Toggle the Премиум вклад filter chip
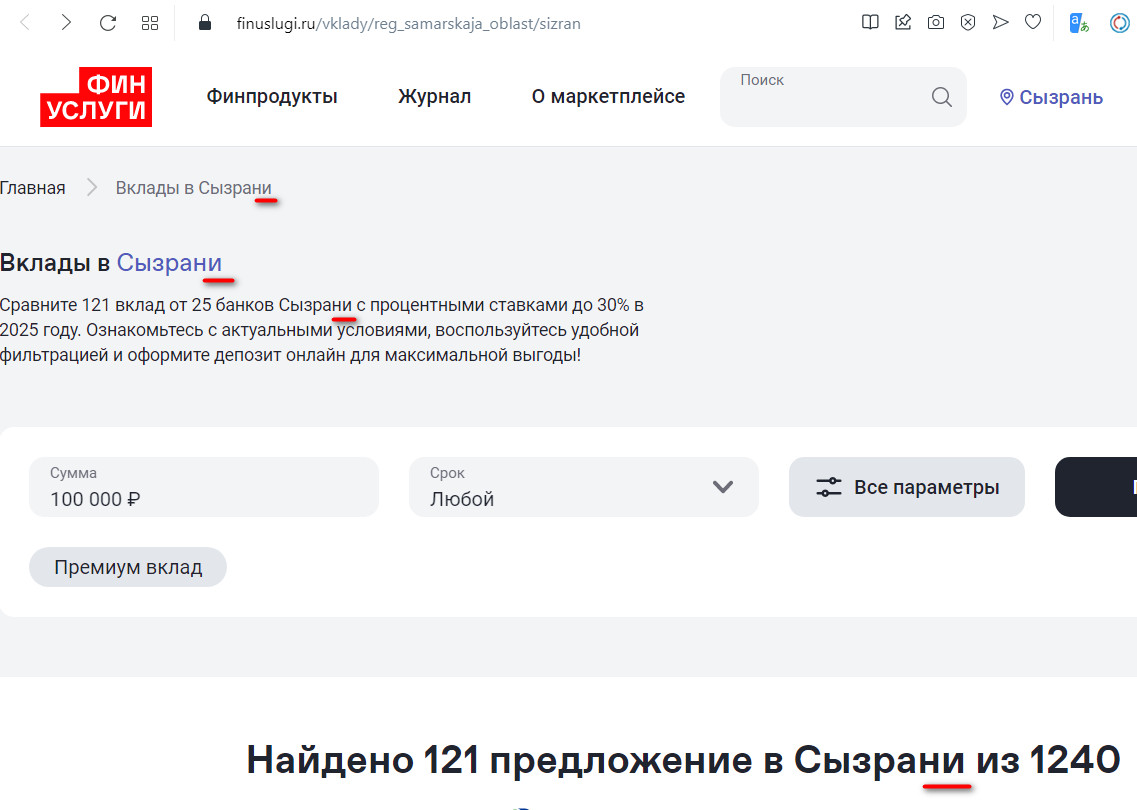Screen dimensions: 1137x810 [x=128, y=567]
